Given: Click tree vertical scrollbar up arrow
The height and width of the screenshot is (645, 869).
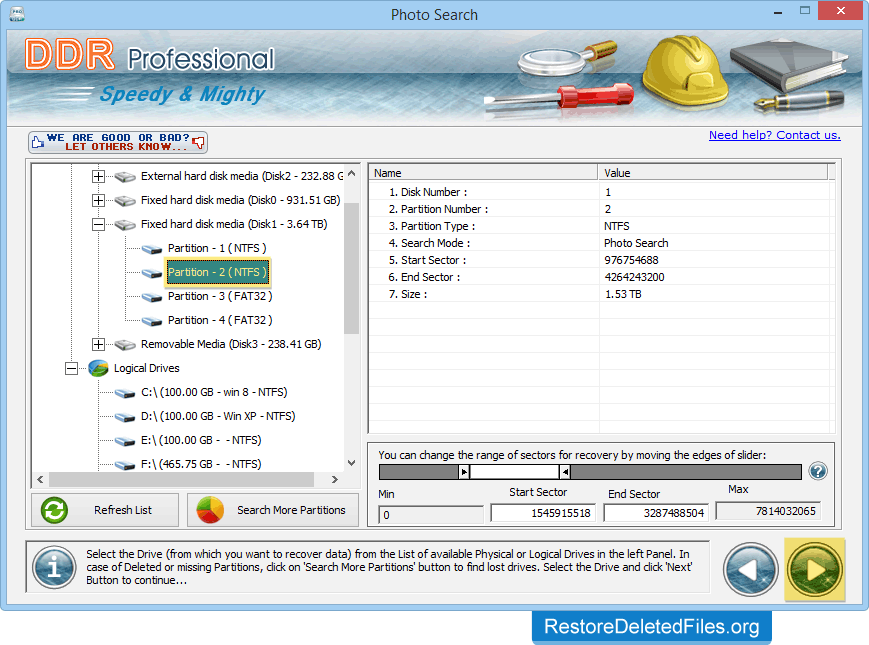Looking at the screenshot, I should (x=351, y=173).
